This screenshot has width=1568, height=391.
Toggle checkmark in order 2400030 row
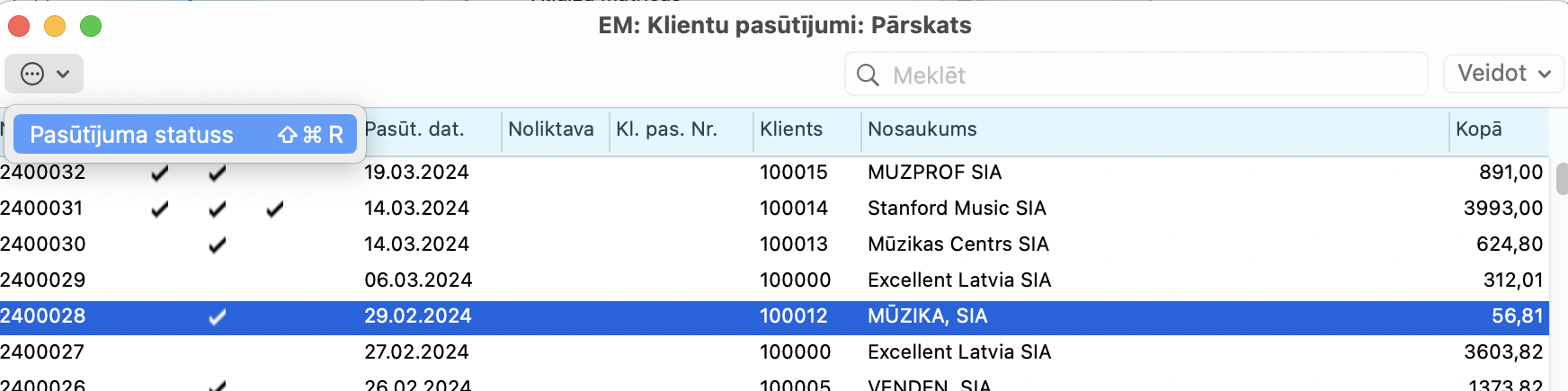point(218,244)
